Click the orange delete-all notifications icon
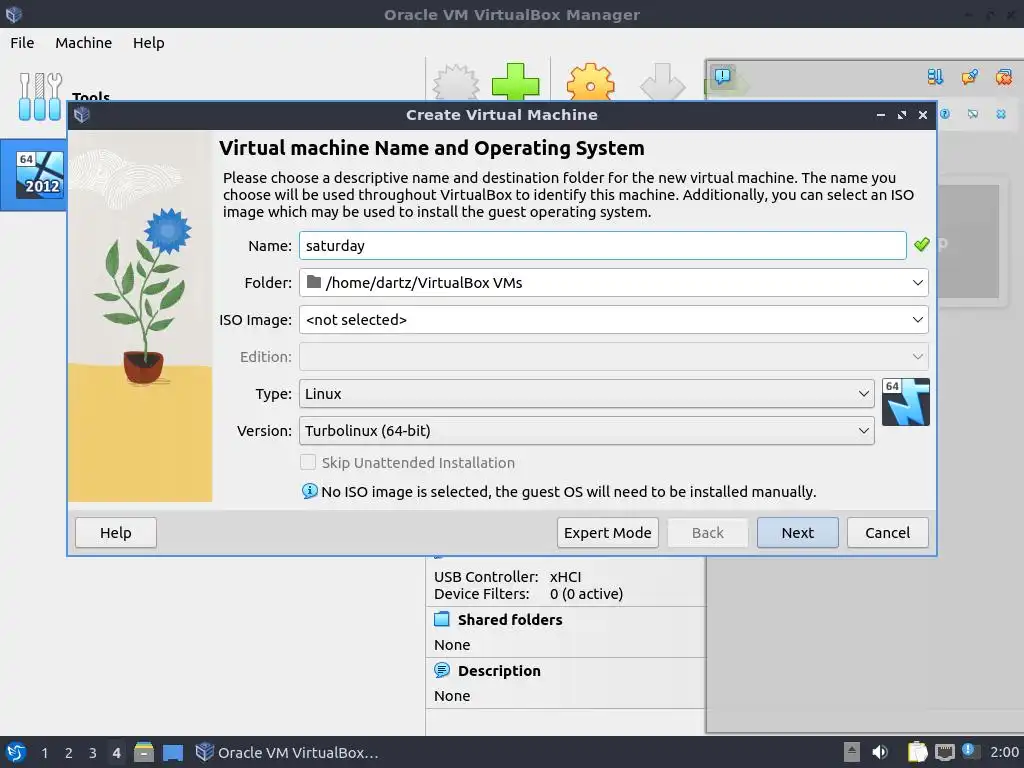 click(1004, 77)
